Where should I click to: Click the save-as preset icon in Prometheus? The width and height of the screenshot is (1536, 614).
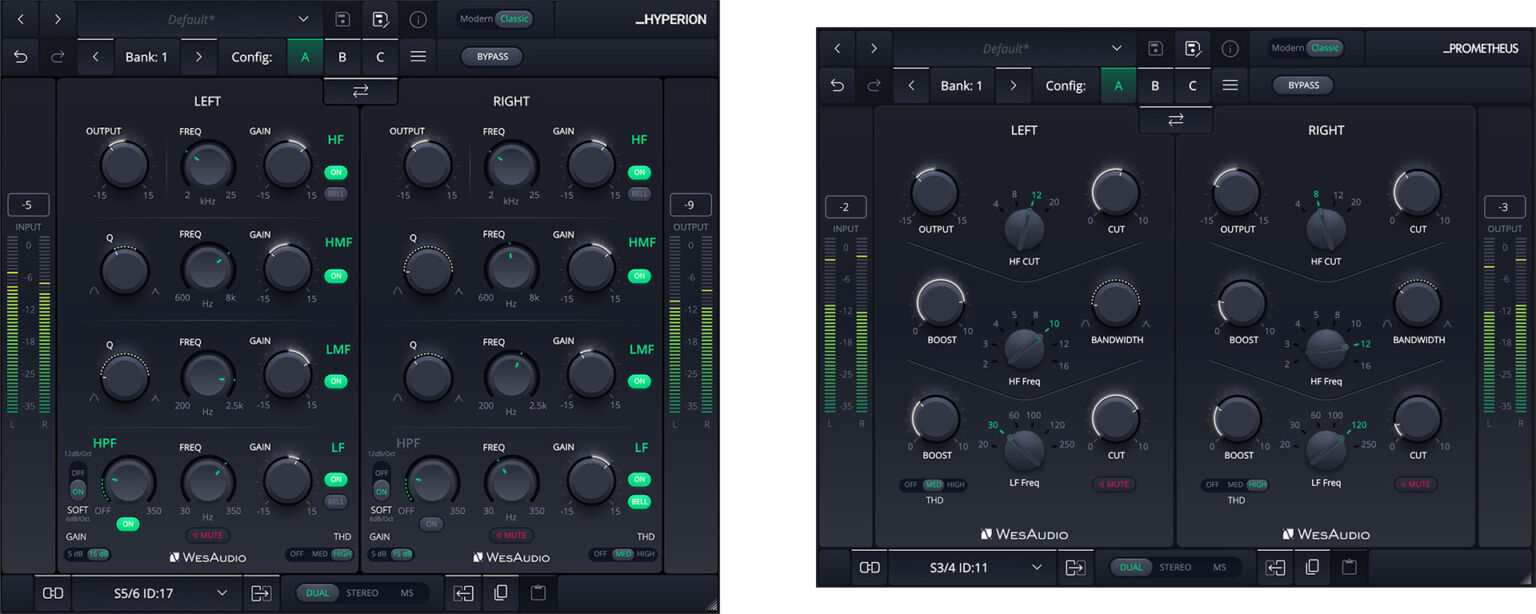1193,48
